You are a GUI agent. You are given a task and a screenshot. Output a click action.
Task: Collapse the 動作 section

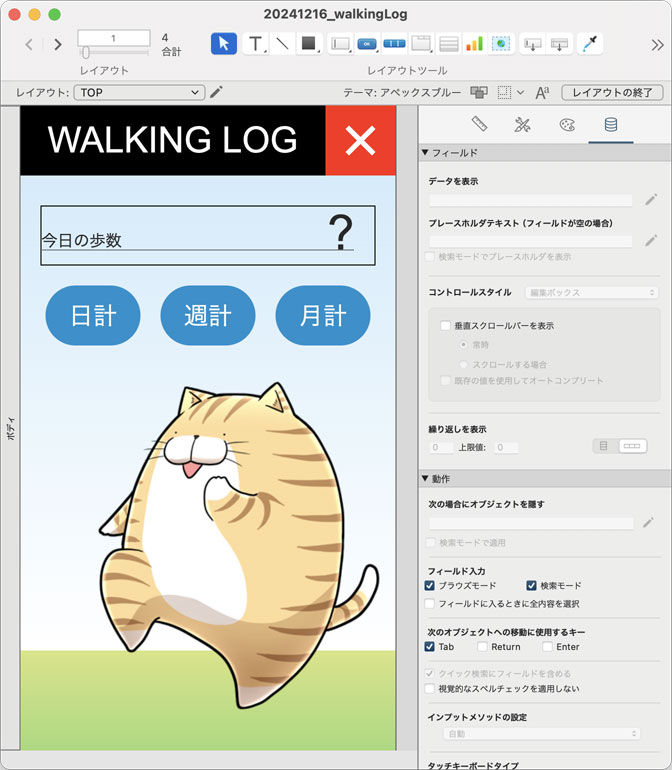[x=425, y=478]
